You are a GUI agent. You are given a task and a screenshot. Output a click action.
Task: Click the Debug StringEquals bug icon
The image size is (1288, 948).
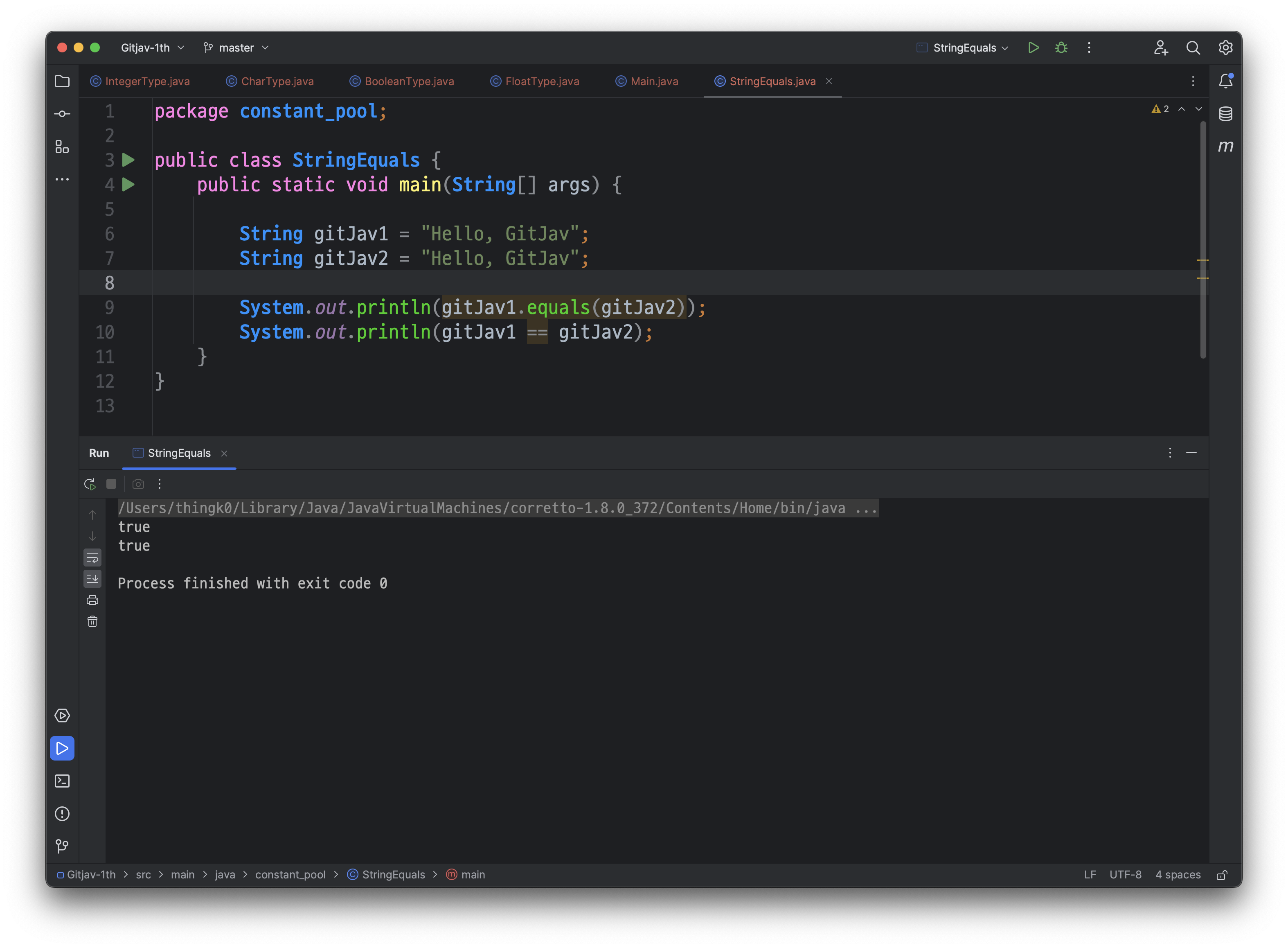(1061, 47)
